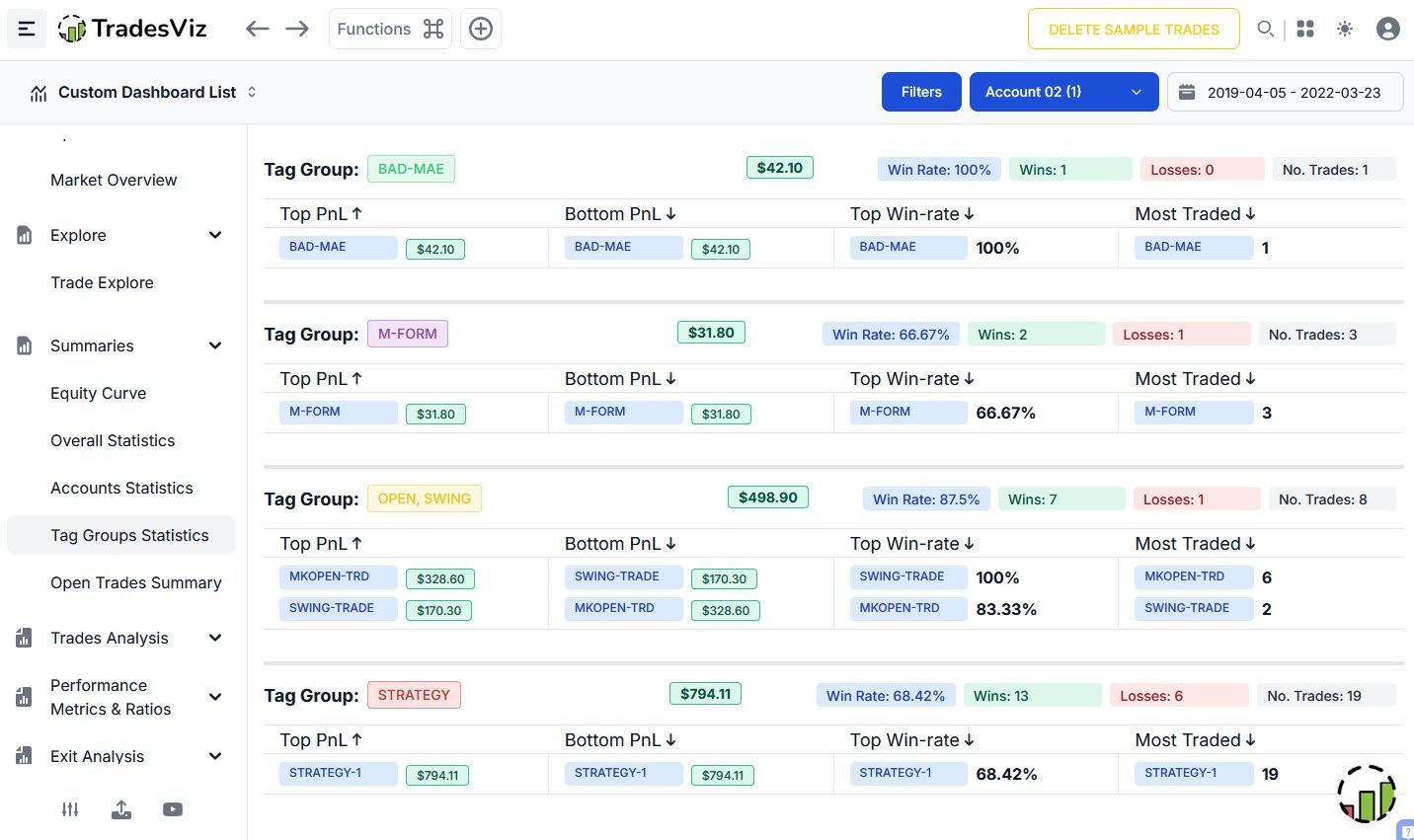Viewport: 1414px width, 840px height.
Task: Open Open Trades Summary page
Action: pyautogui.click(x=135, y=582)
